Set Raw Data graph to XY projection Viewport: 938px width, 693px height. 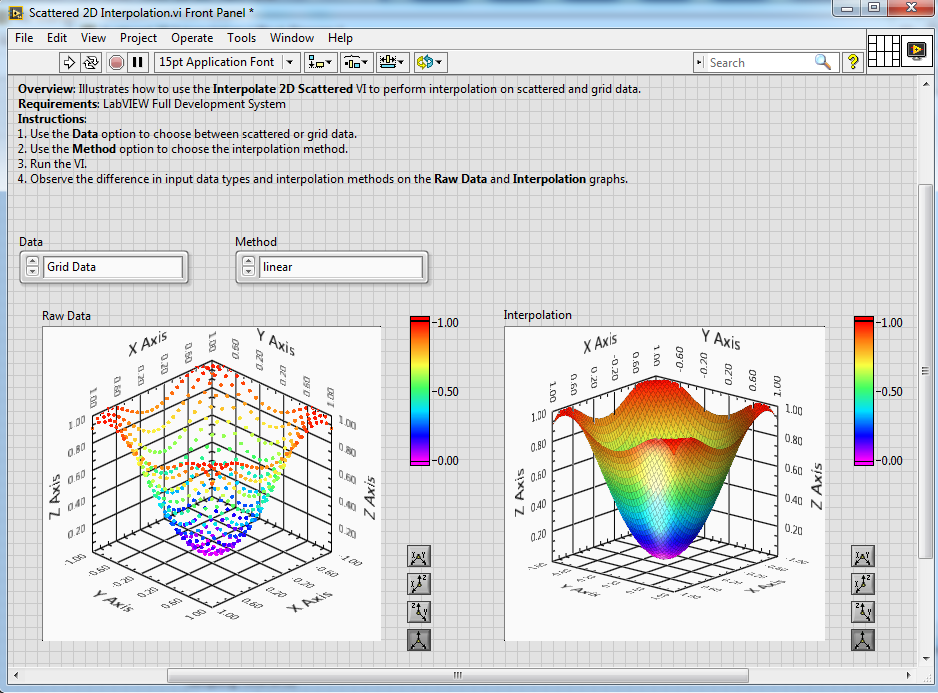coord(419,557)
